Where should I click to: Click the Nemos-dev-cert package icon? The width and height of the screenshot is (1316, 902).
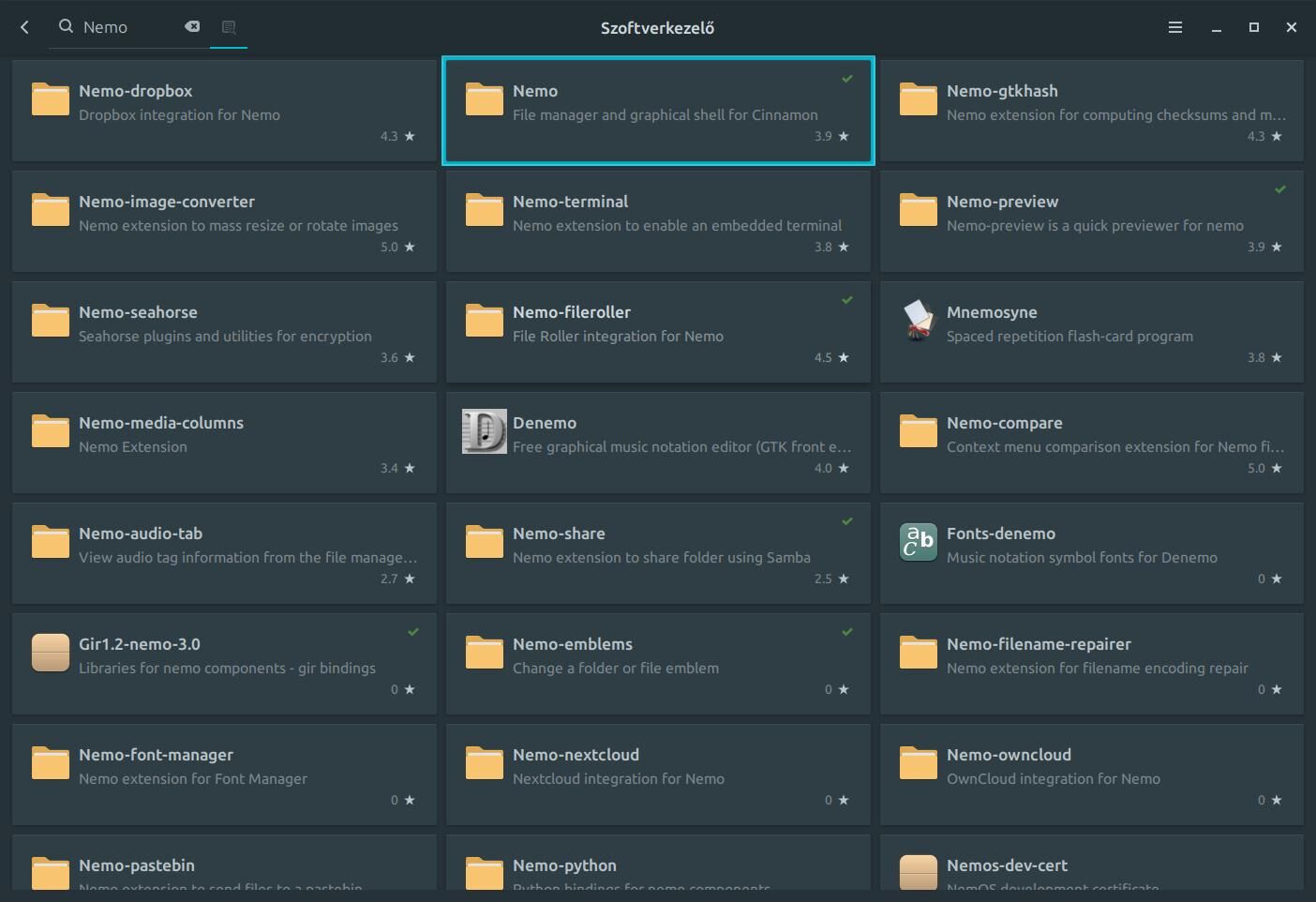919,873
